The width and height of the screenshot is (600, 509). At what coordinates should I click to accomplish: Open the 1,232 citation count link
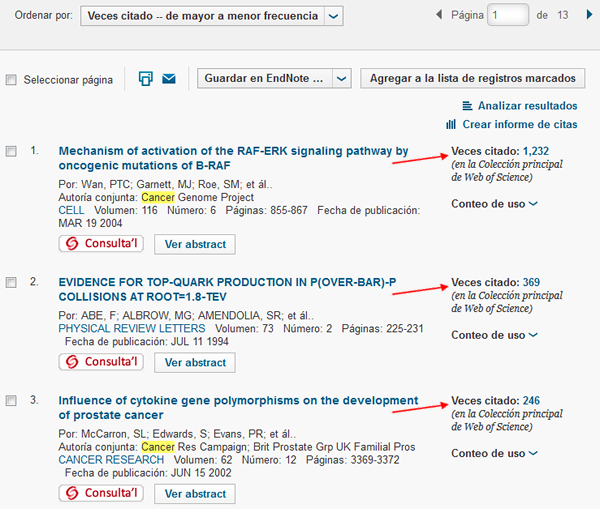click(x=536, y=151)
